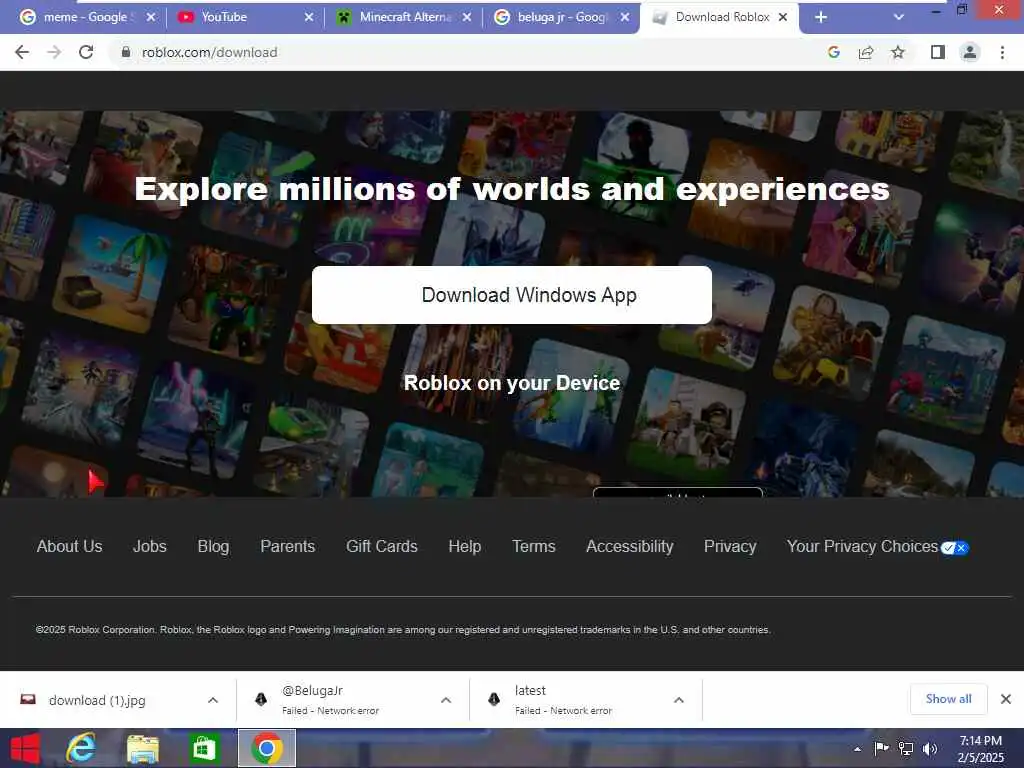1024x768 pixels.
Task: Close the downloads bar
Action: point(1006,699)
